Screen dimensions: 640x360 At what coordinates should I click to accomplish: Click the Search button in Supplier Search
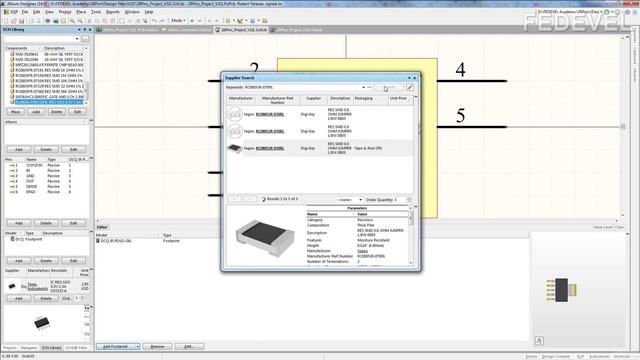click(x=389, y=87)
